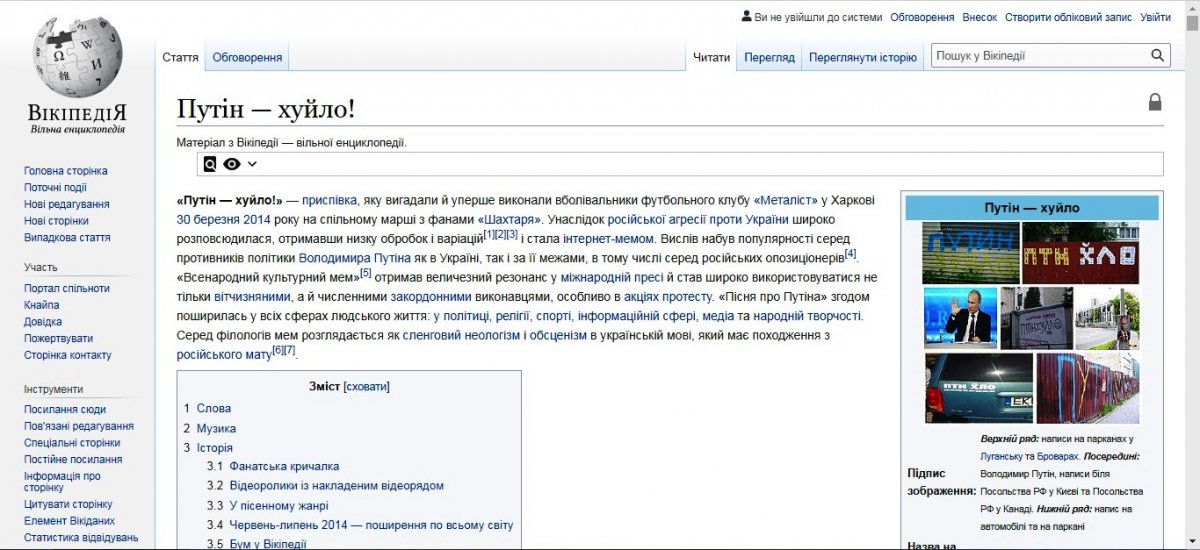Click Цитувати сторінку link
This screenshot has width=1200, height=550.
point(68,505)
